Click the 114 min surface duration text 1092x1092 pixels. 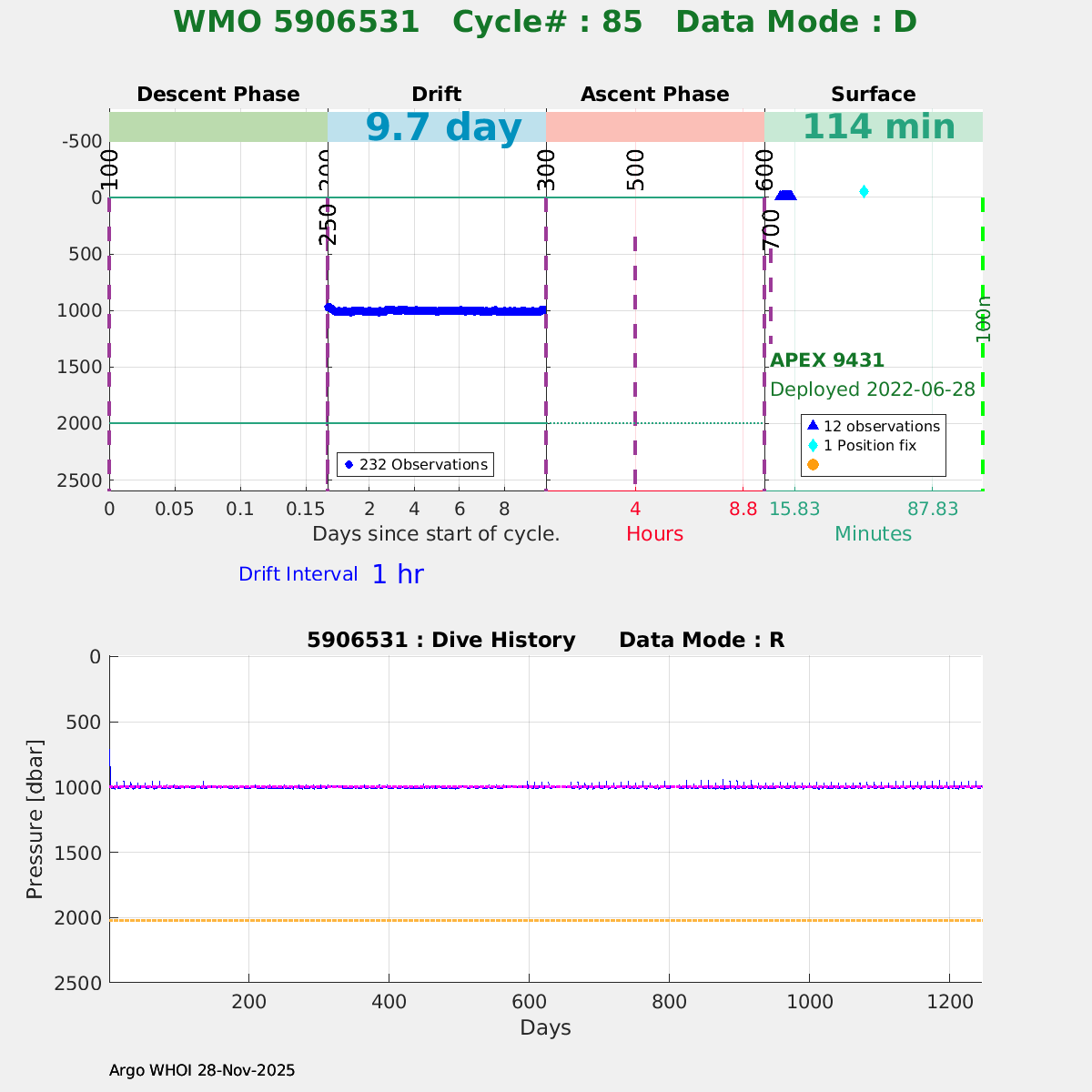pyautogui.click(x=878, y=127)
